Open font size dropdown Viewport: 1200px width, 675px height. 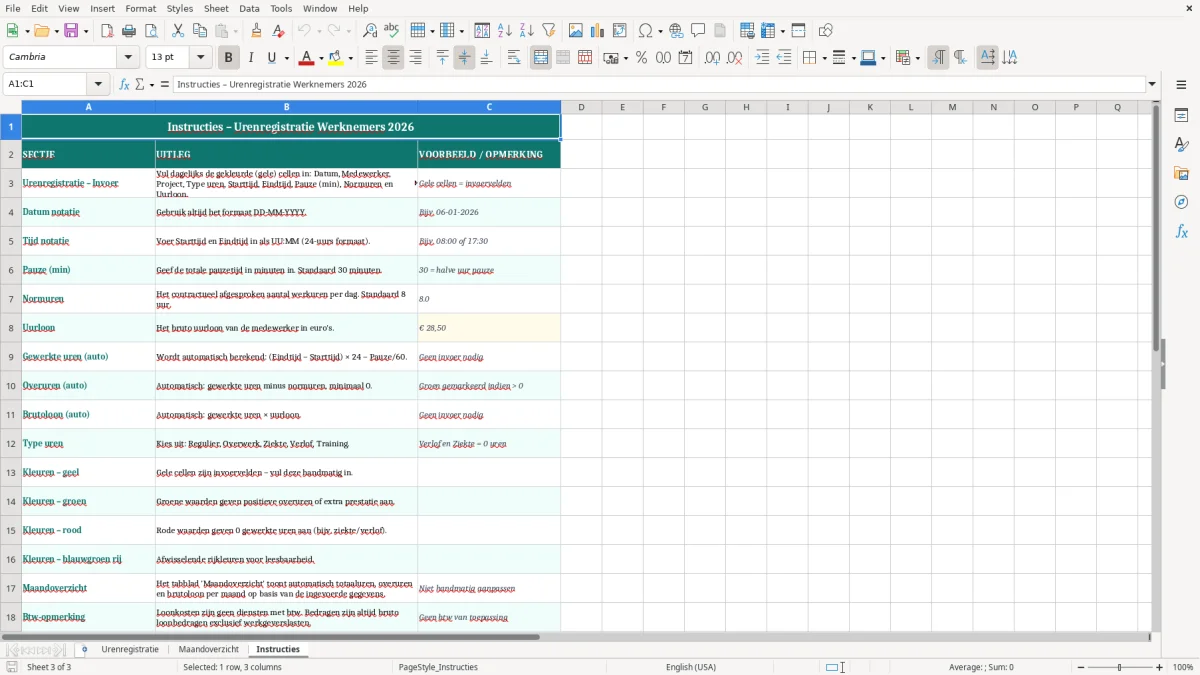coord(201,58)
